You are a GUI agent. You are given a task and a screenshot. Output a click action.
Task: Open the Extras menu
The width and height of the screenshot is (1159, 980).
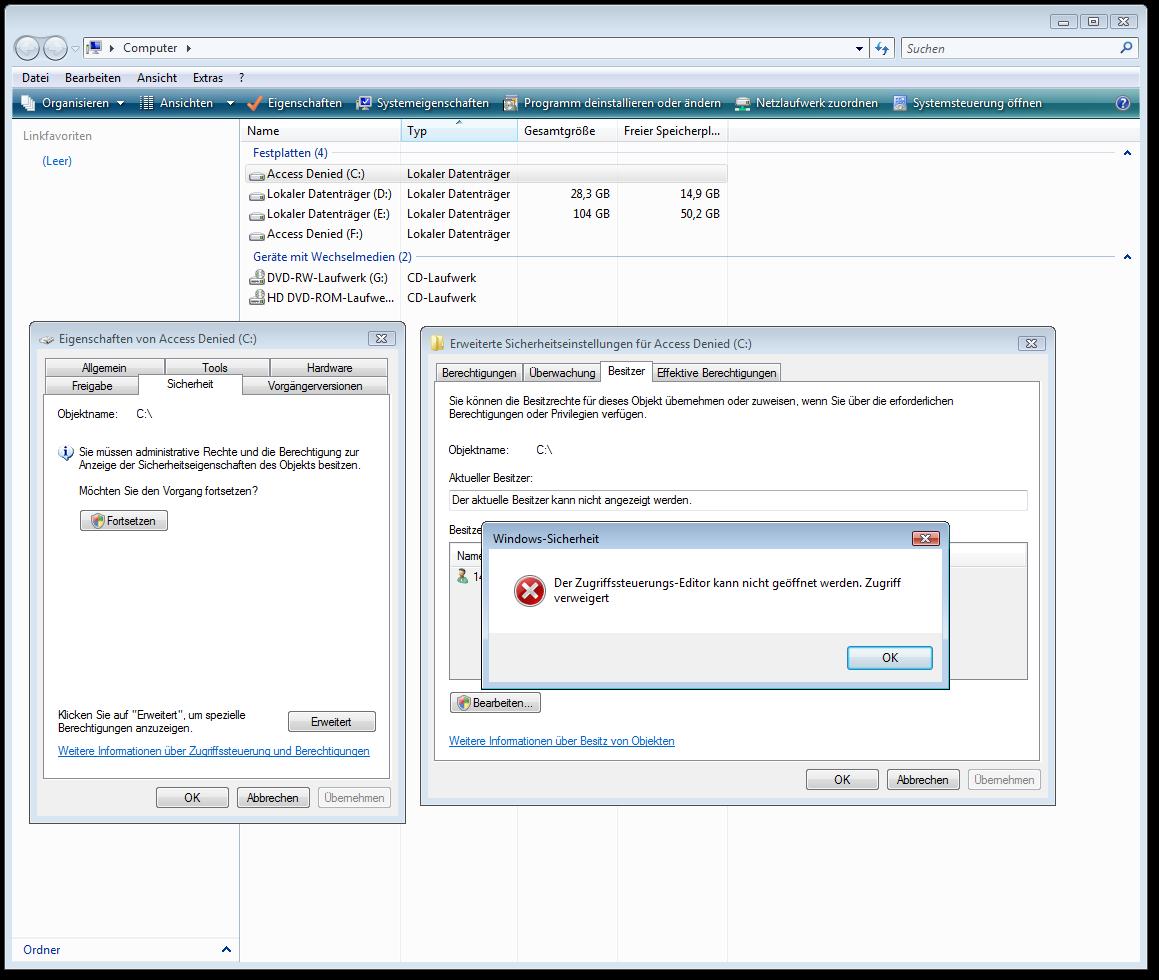click(x=208, y=78)
